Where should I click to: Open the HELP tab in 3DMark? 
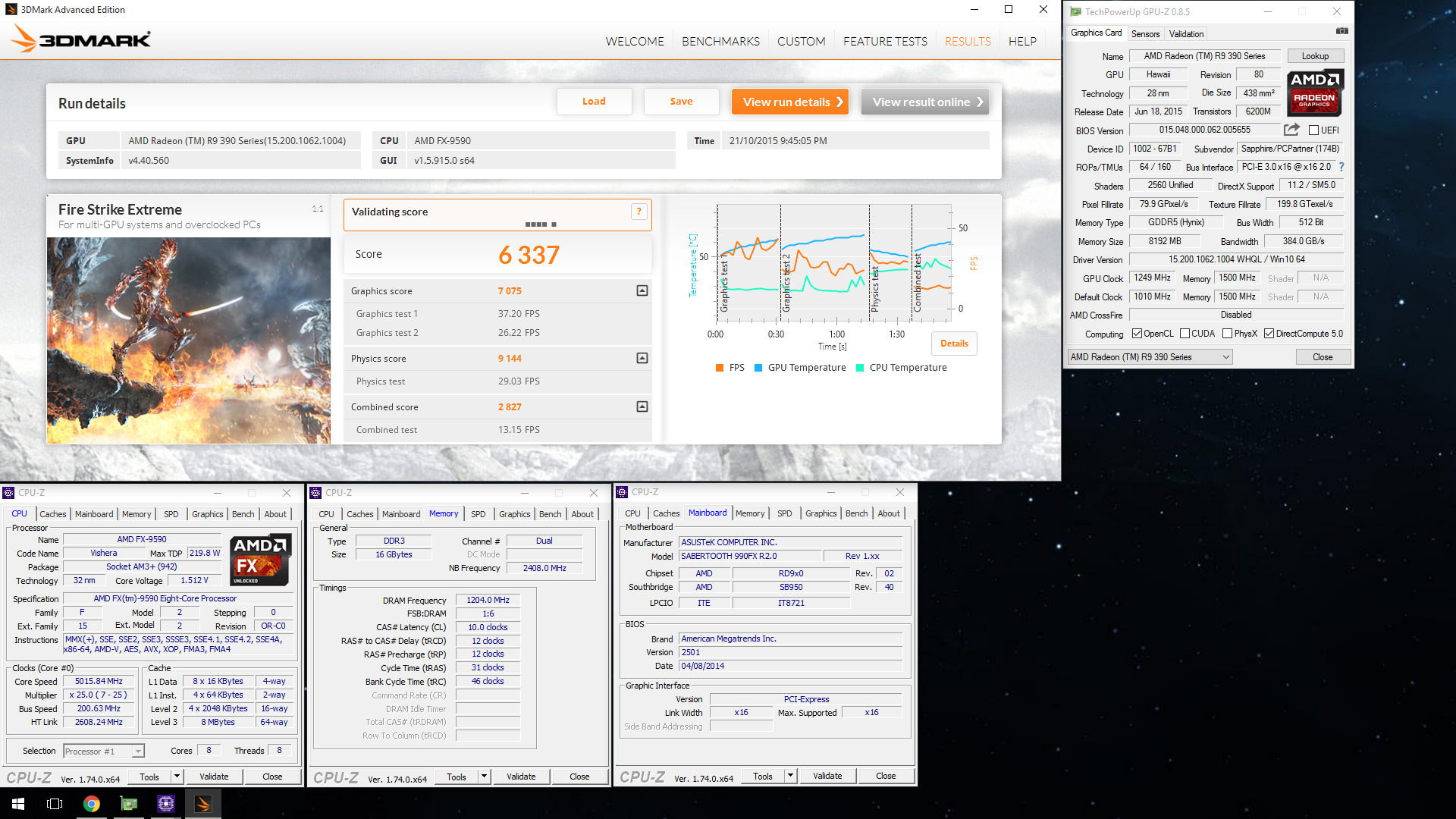coord(1022,41)
